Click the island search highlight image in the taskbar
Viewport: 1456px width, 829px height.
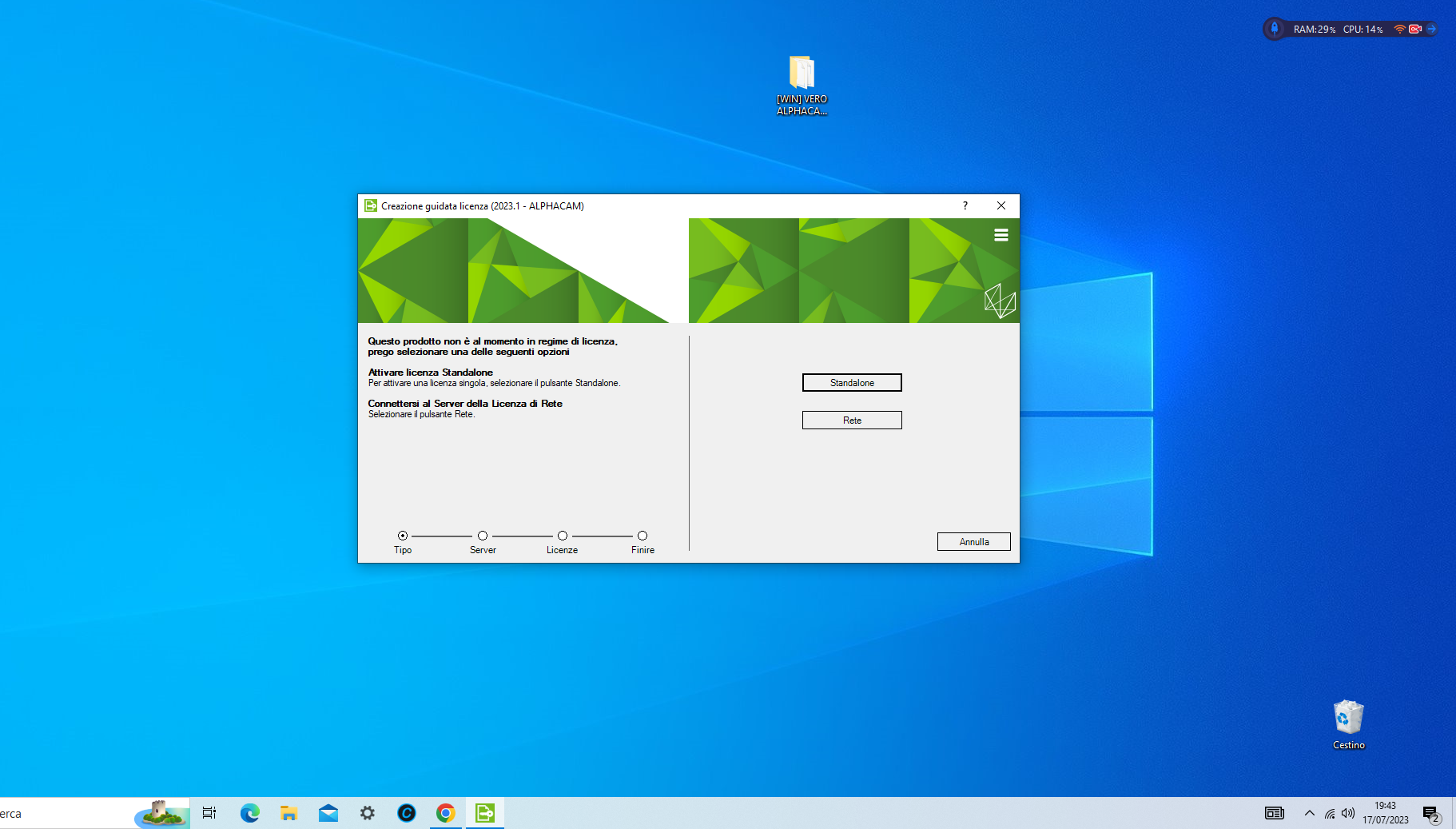click(161, 813)
